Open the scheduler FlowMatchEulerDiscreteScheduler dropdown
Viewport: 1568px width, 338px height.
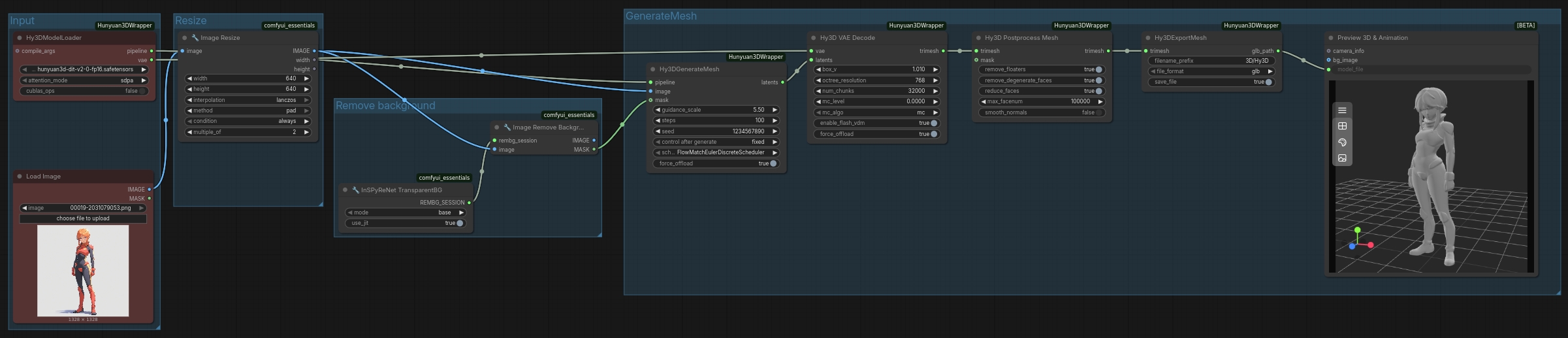click(x=716, y=152)
